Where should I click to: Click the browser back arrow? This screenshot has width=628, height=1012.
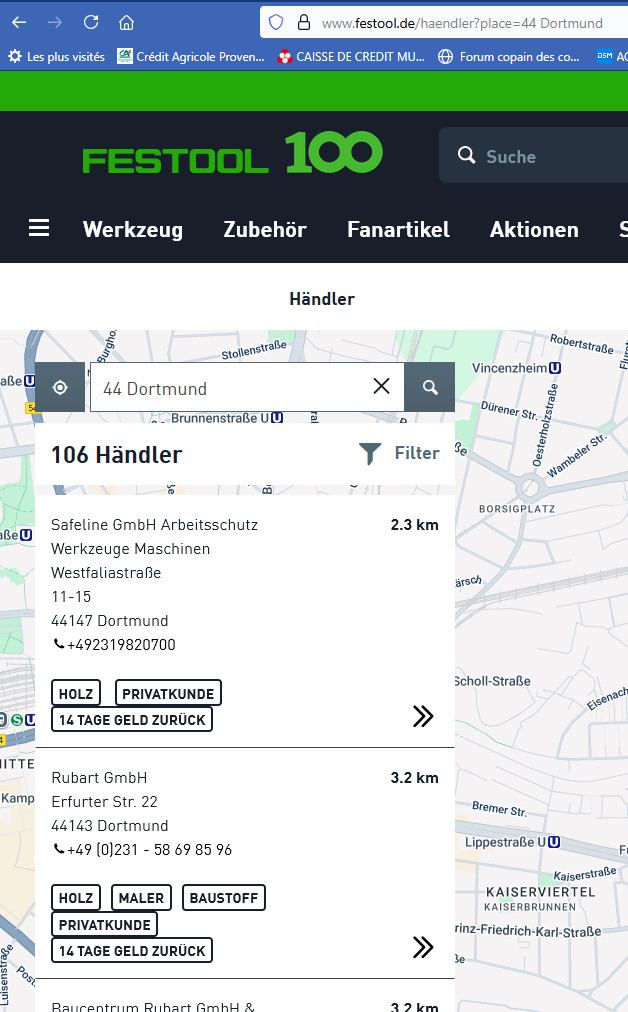19,22
